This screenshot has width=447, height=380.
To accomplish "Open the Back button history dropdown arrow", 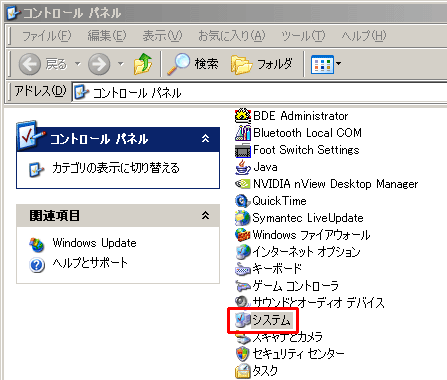I will click(77, 63).
